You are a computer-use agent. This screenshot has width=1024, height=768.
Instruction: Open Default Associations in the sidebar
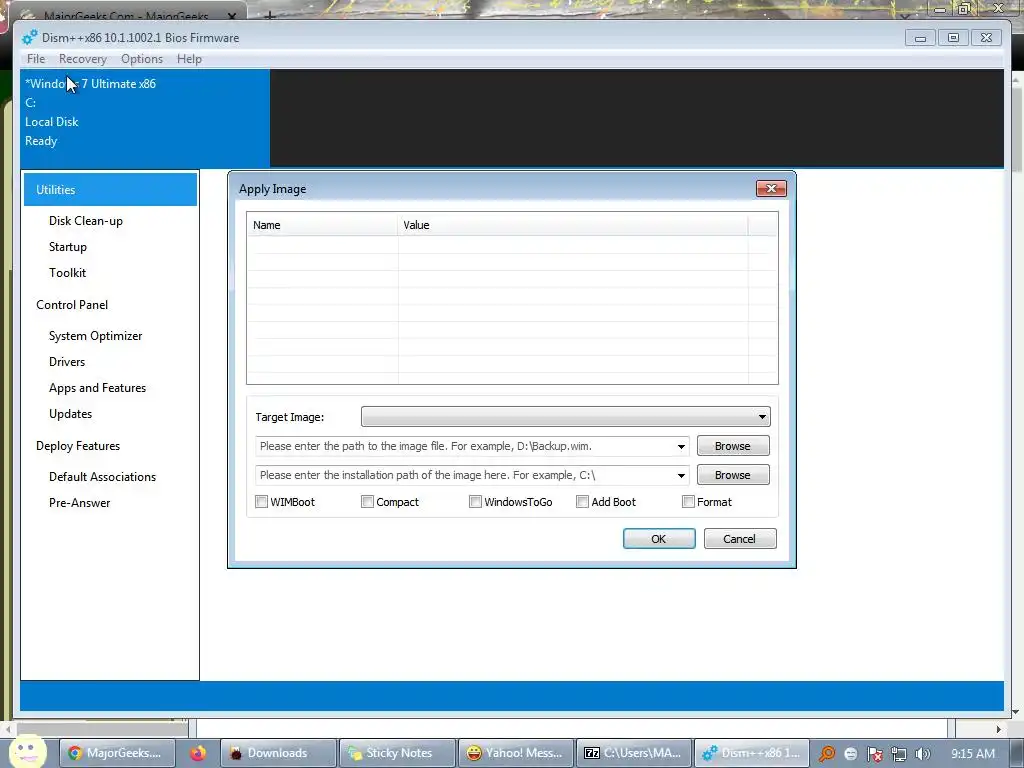[103, 477]
